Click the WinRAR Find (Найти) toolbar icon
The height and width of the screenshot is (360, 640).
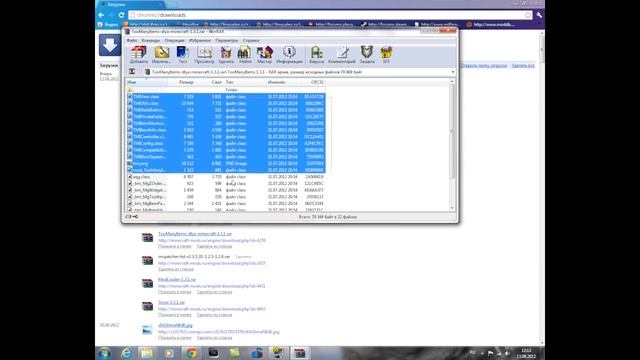(x=245, y=54)
